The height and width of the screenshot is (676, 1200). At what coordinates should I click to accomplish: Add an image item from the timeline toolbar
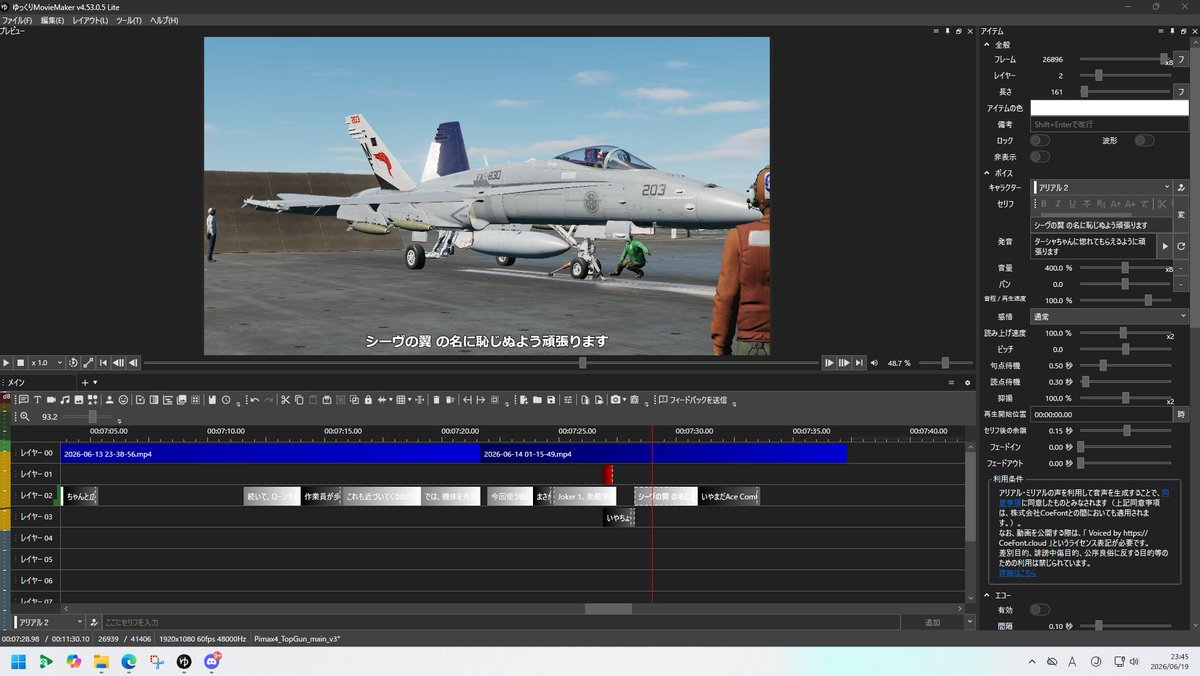78,400
